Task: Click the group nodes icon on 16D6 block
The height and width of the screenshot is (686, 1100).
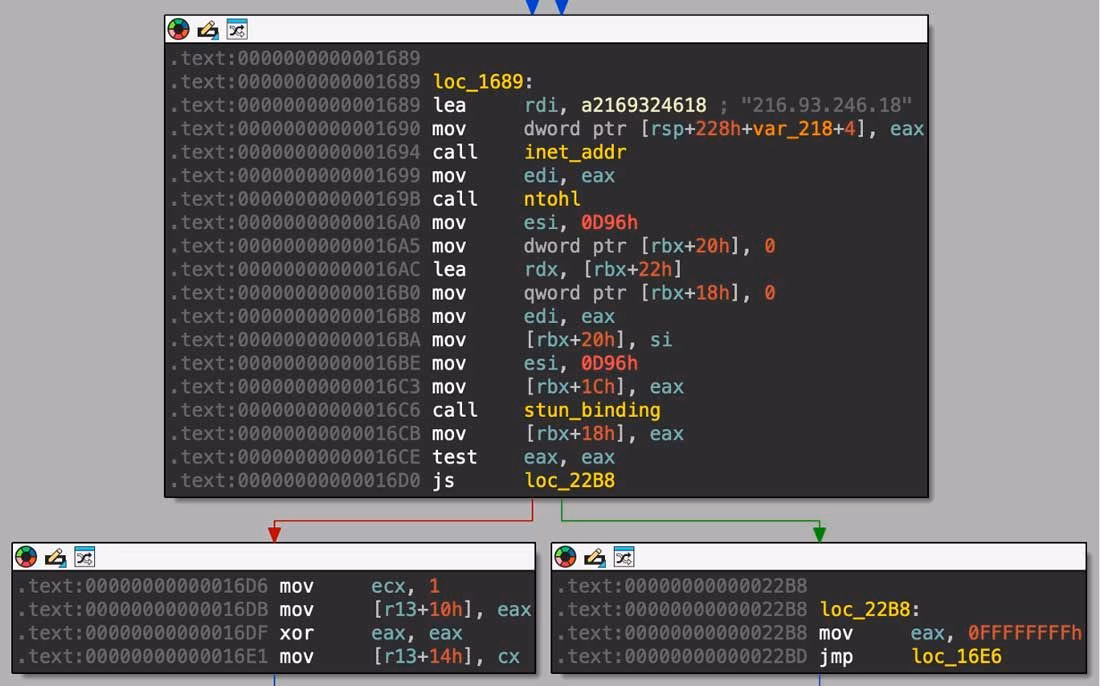Action: click(84, 557)
